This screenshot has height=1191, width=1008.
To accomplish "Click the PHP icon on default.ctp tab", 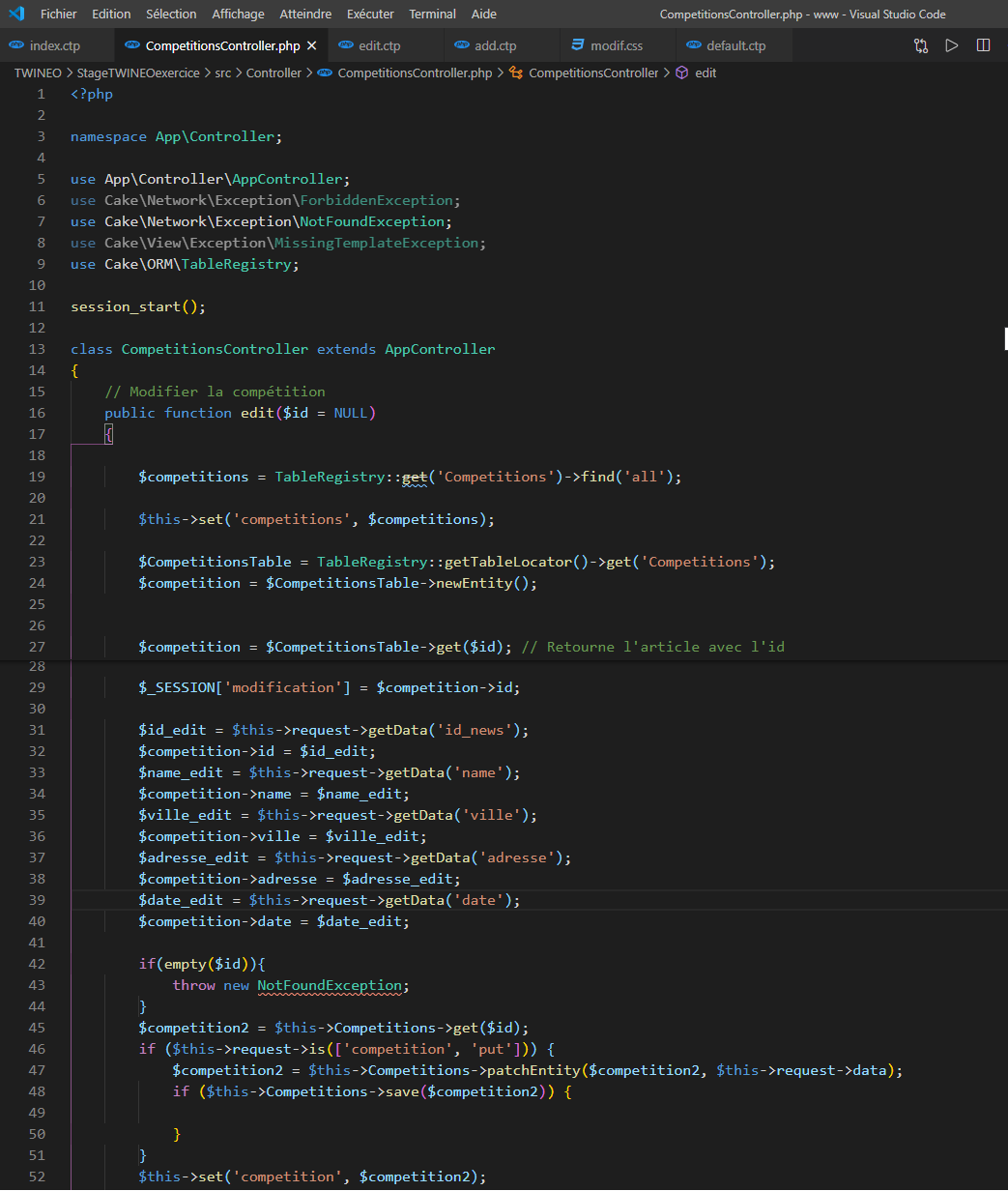I will point(694,45).
